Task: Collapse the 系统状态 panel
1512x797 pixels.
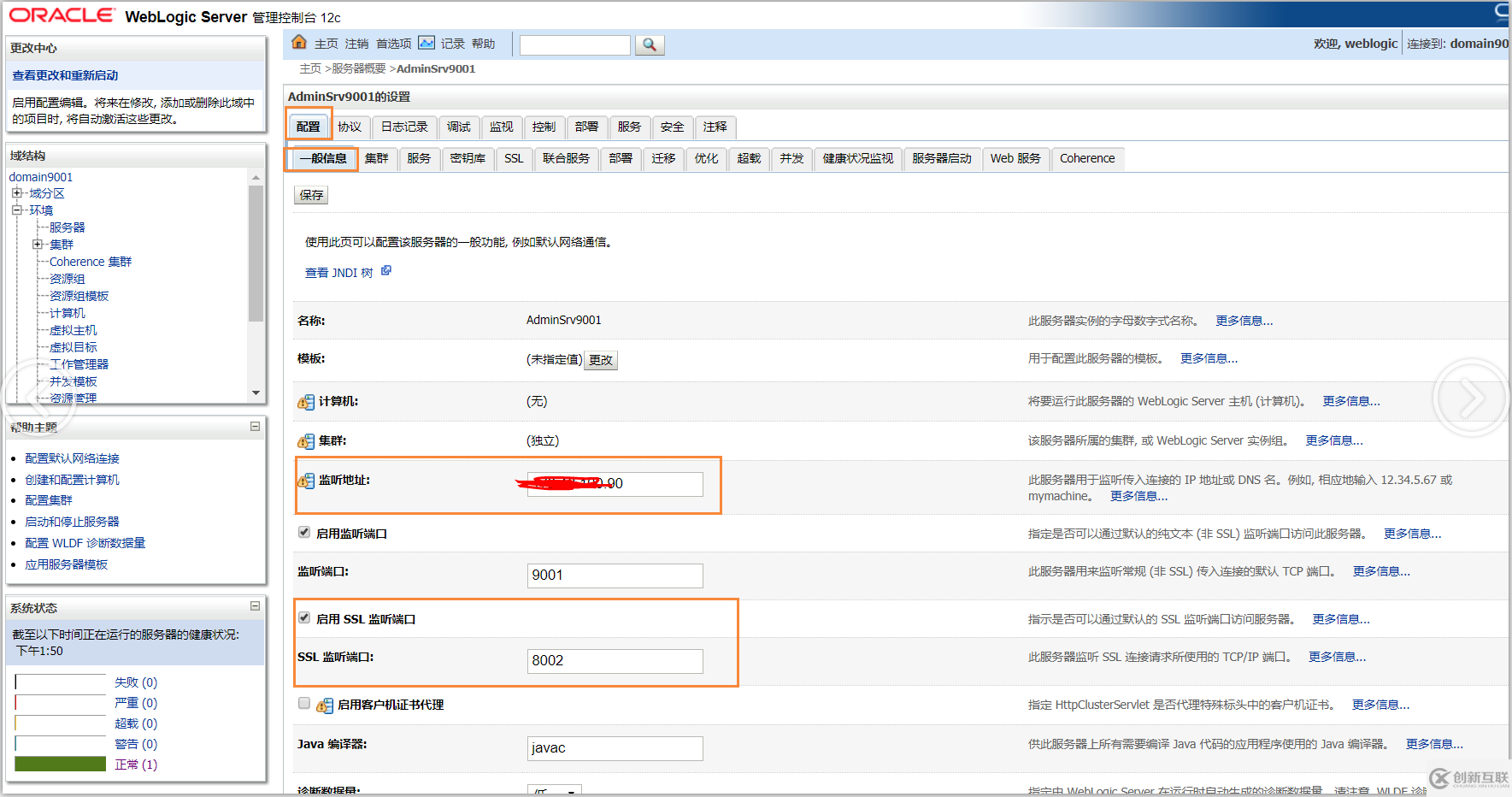Action: (x=255, y=606)
